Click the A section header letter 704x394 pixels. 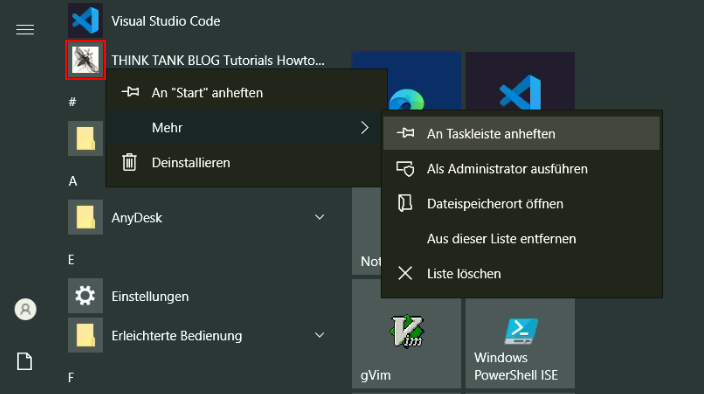click(73, 181)
